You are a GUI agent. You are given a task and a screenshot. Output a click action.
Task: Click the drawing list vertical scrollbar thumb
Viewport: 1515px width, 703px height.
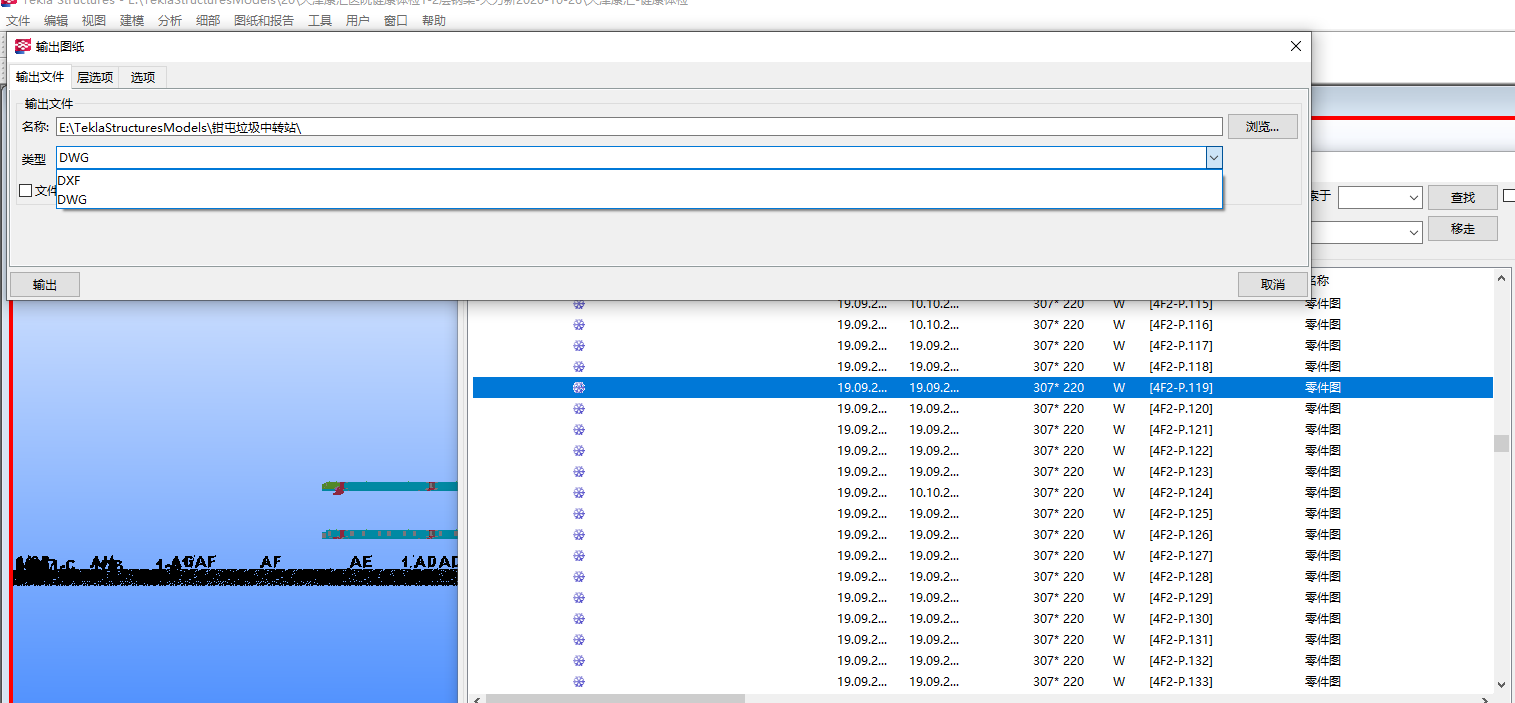pyautogui.click(x=1501, y=443)
